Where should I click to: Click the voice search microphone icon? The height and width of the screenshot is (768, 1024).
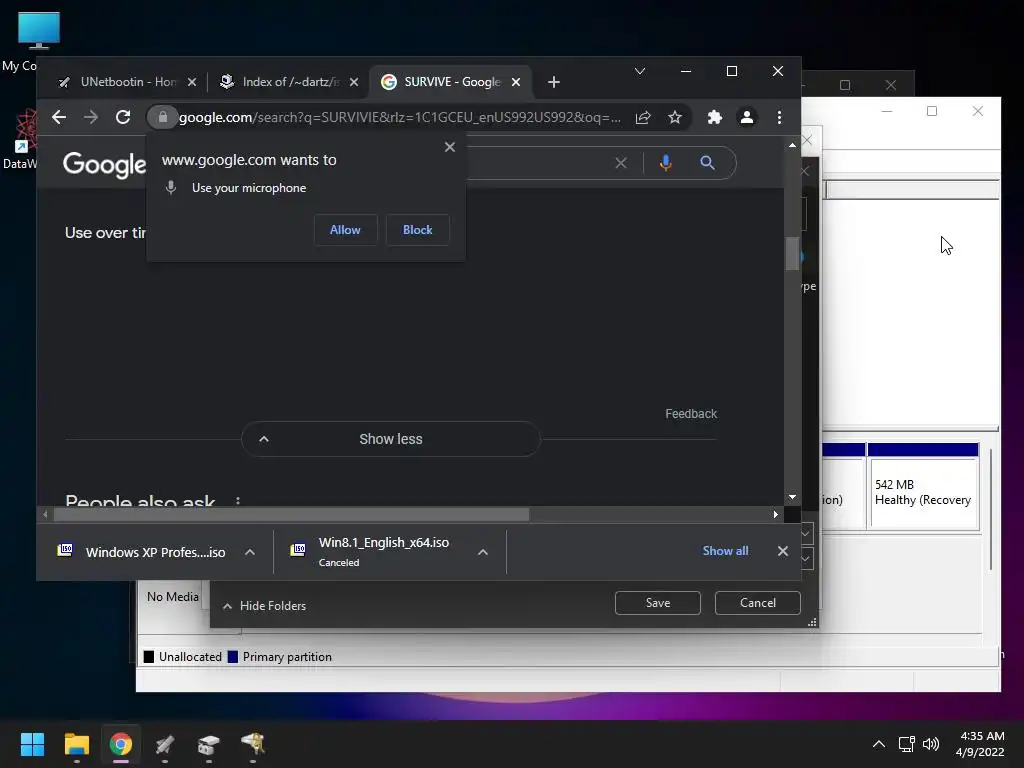point(665,163)
